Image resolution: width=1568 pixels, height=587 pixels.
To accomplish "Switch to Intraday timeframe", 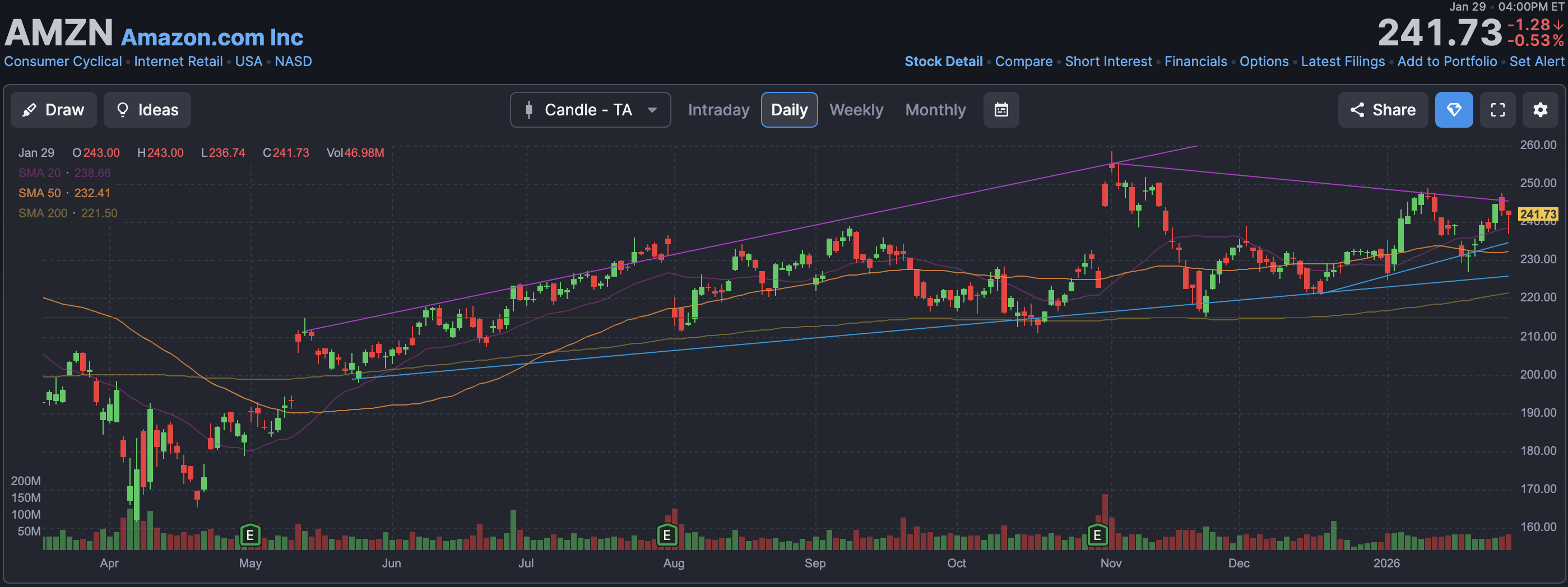I will tap(718, 109).
